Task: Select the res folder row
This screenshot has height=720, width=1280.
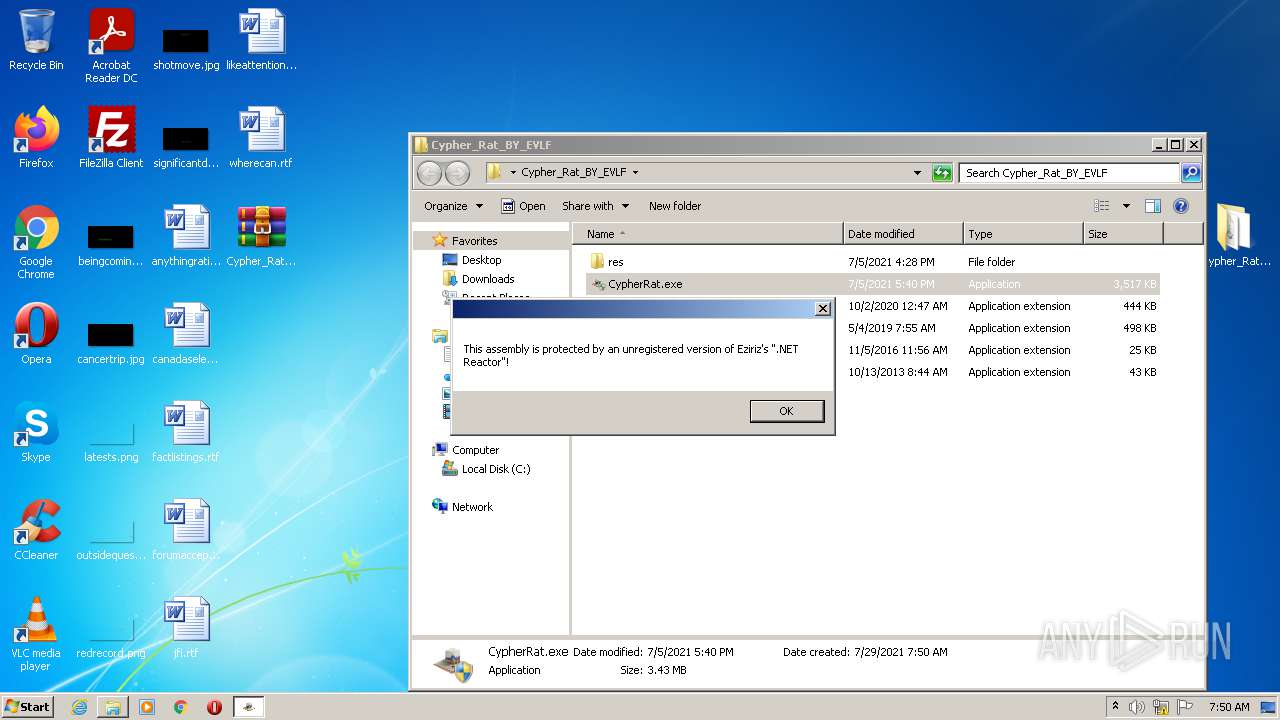Action: pyautogui.click(x=873, y=262)
